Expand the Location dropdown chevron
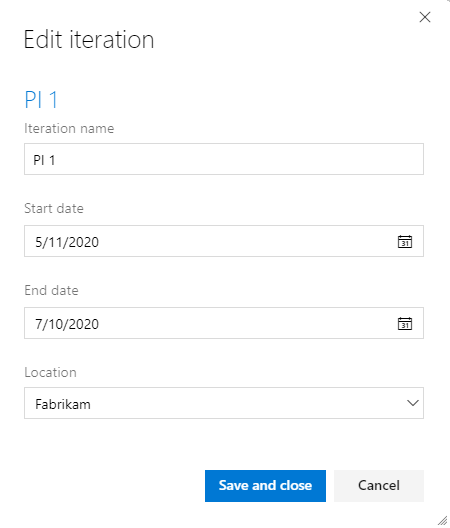Image resolution: width=450 pixels, height=528 pixels. [x=413, y=403]
